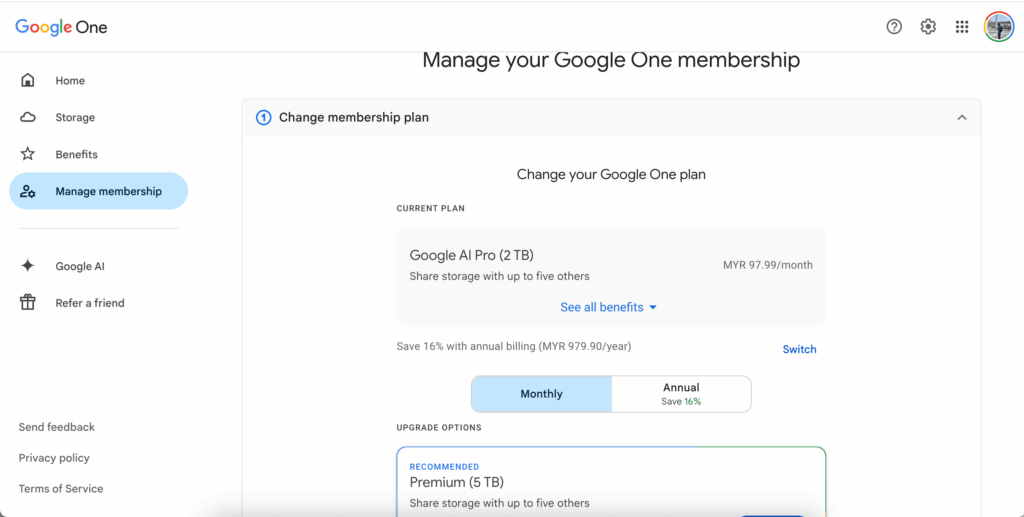
Task: Open the Google apps grid icon
Action: click(962, 27)
